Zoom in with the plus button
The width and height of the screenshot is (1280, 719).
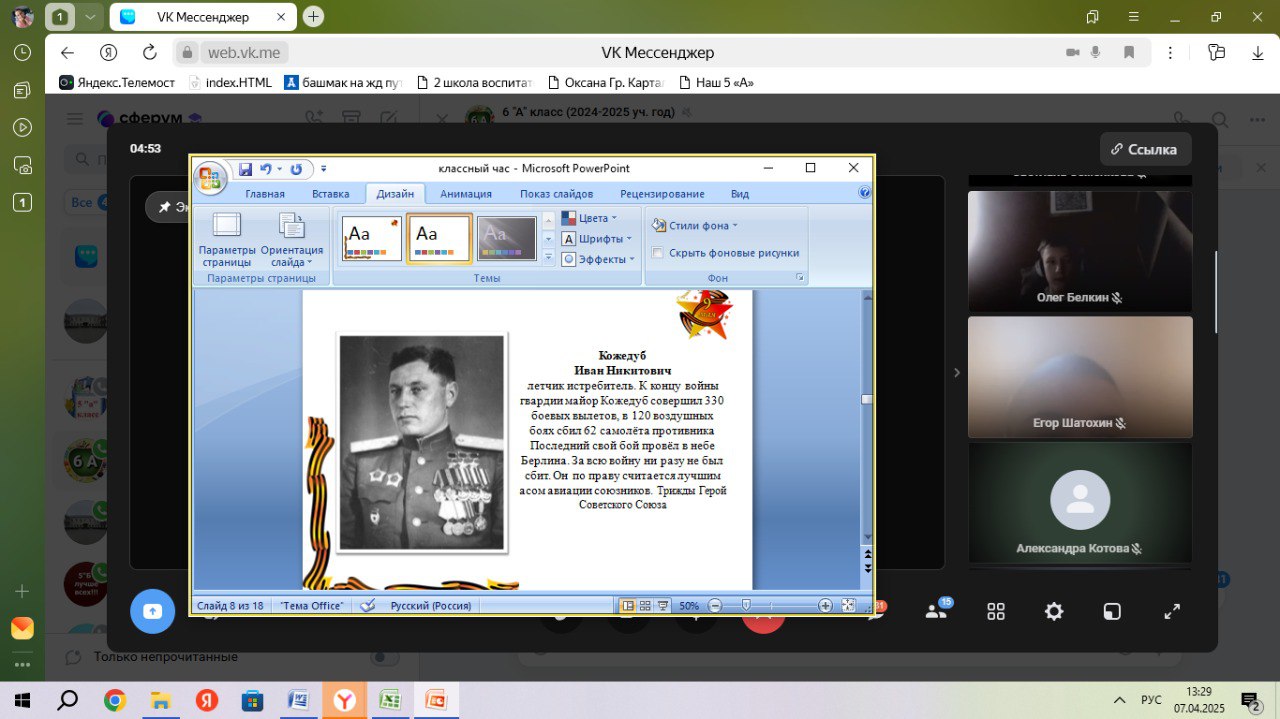825,606
